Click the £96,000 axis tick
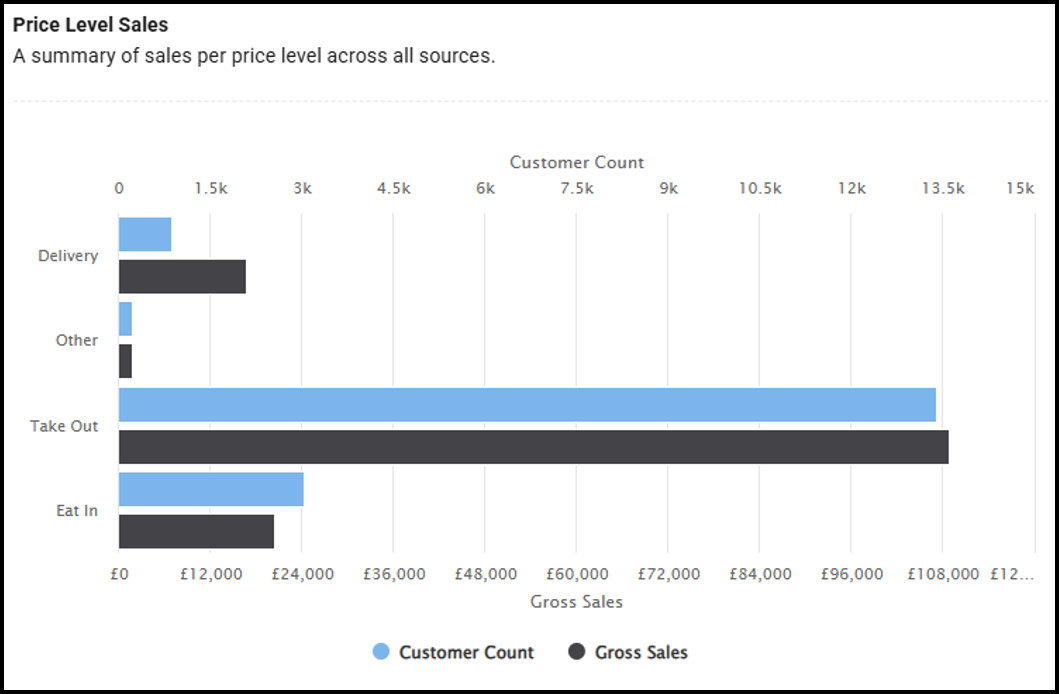 [851, 575]
